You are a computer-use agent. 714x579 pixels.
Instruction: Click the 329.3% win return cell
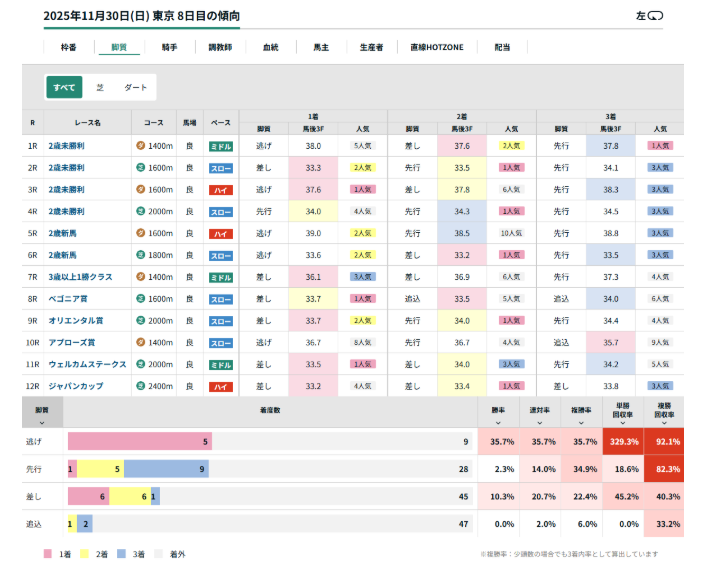tap(622, 441)
